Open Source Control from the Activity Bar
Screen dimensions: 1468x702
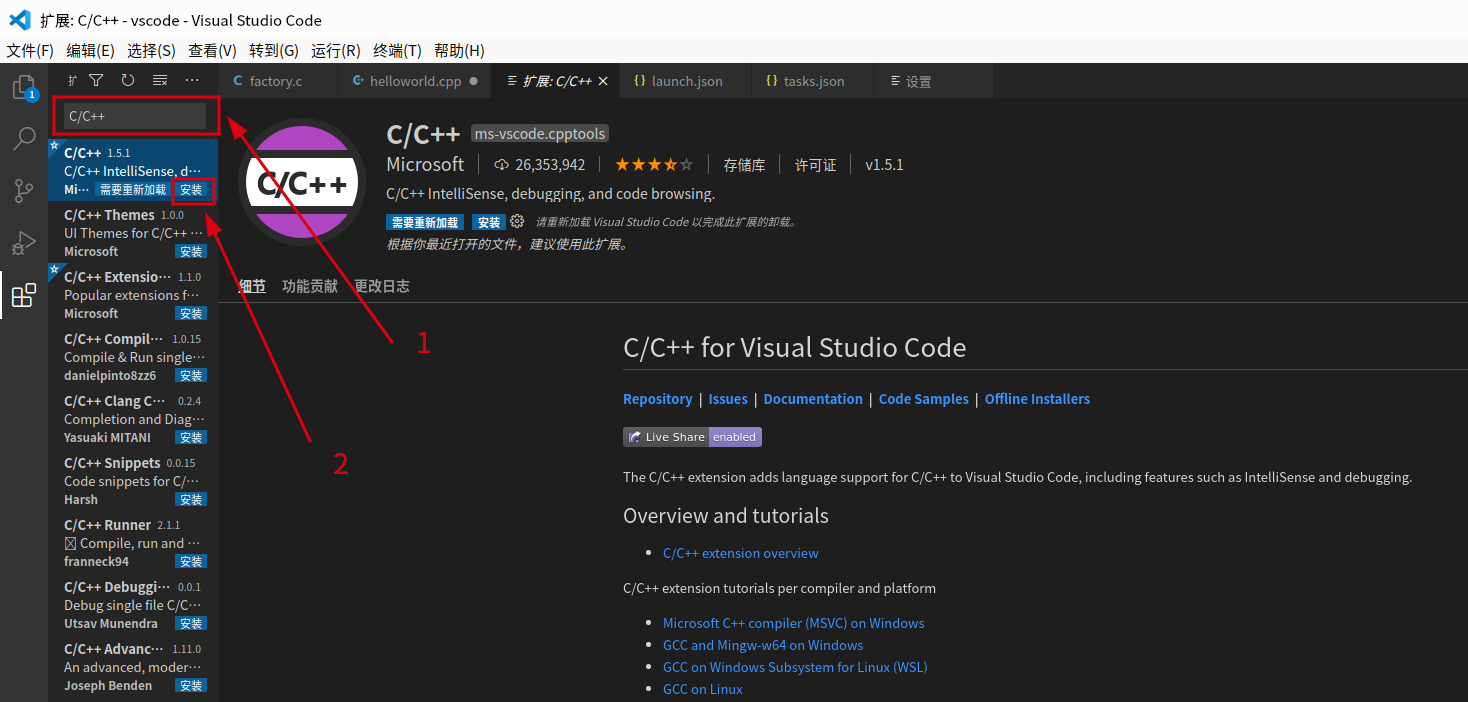[24, 191]
